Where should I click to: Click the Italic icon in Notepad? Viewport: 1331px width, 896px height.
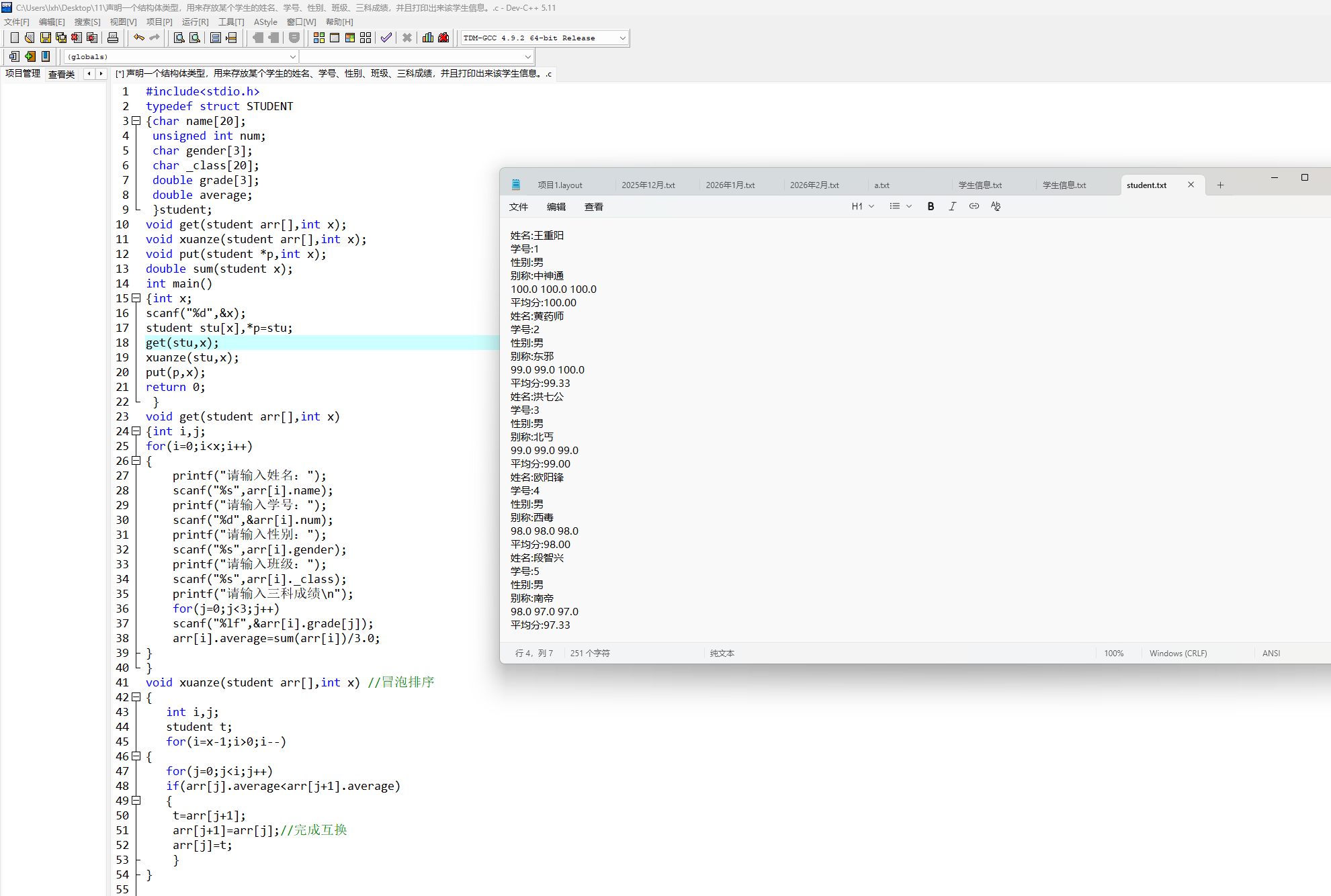[952, 206]
